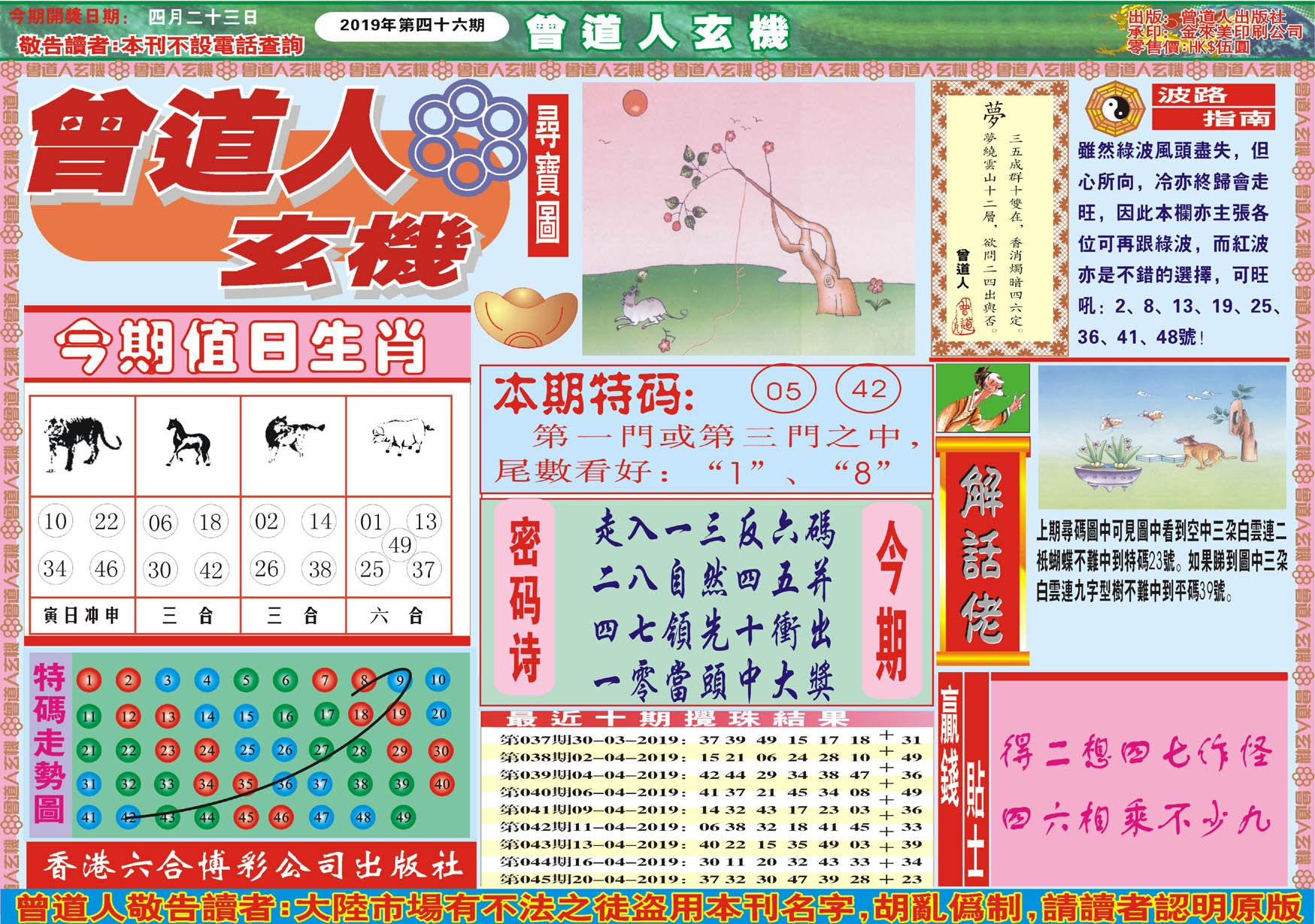Click the horse zodiac silhouette
The width and height of the screenshot is (1315, 924).
click(x=188, y=443)
